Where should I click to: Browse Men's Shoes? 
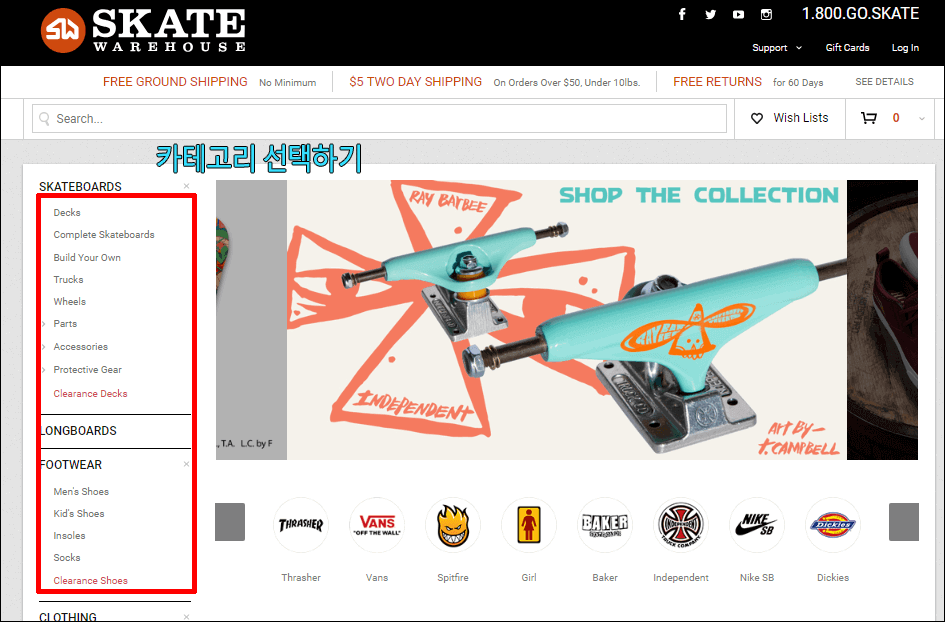point(81,492)
